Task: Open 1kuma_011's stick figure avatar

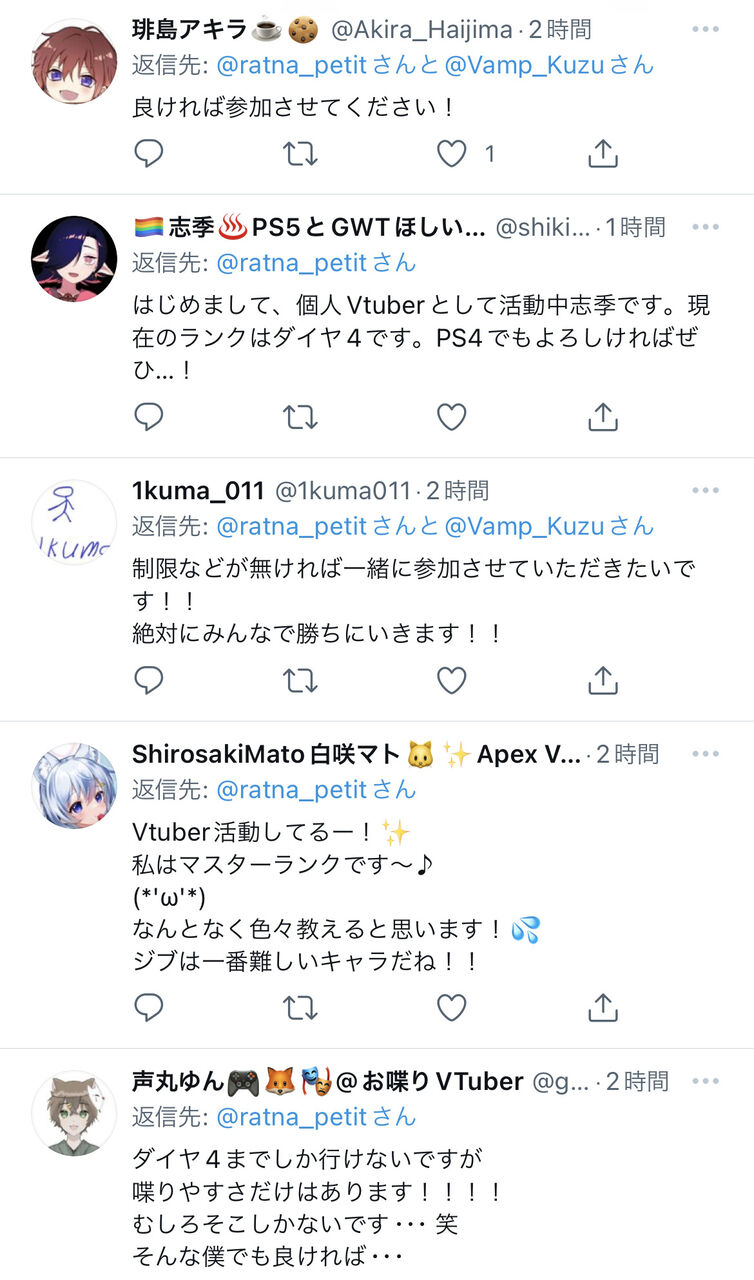Action: [x=74, y=522]
